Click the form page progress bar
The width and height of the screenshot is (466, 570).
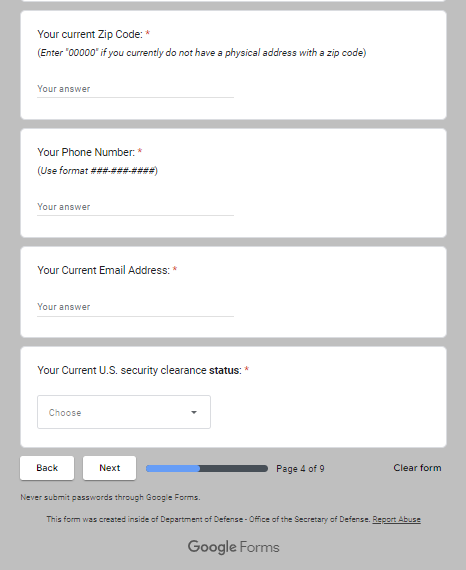[x=207, y=469]
